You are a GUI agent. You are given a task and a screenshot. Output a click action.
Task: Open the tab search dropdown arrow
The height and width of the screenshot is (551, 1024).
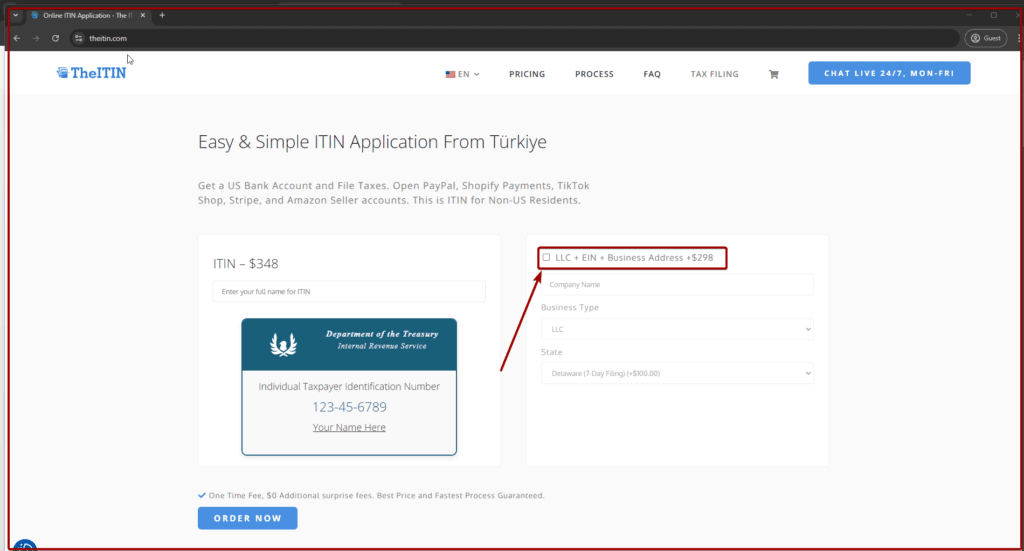[x=16, y=15]
